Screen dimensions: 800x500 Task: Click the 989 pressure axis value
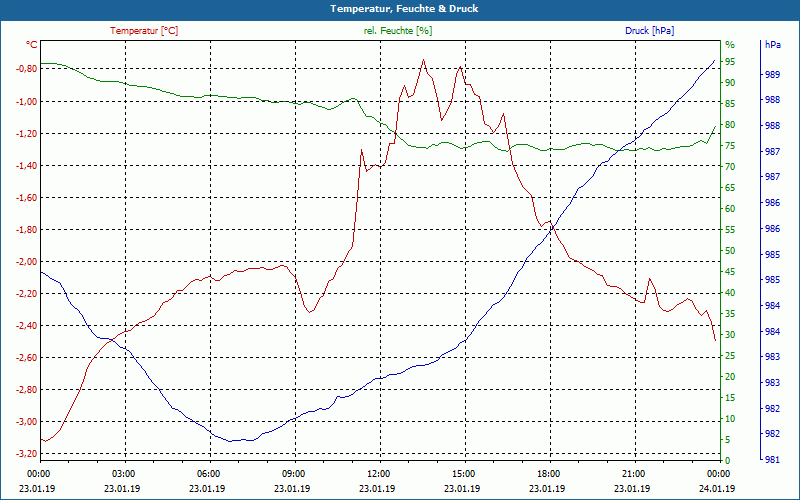tap(772, 74)
